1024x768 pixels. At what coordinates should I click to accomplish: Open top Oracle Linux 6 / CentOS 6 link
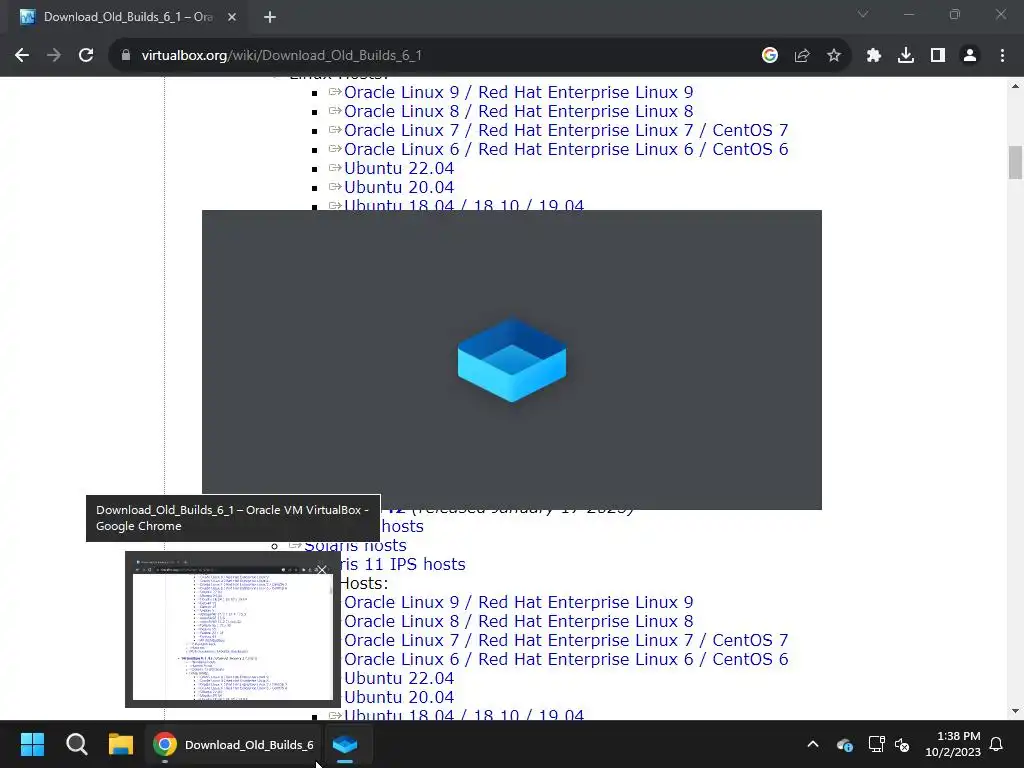(566, 149)
